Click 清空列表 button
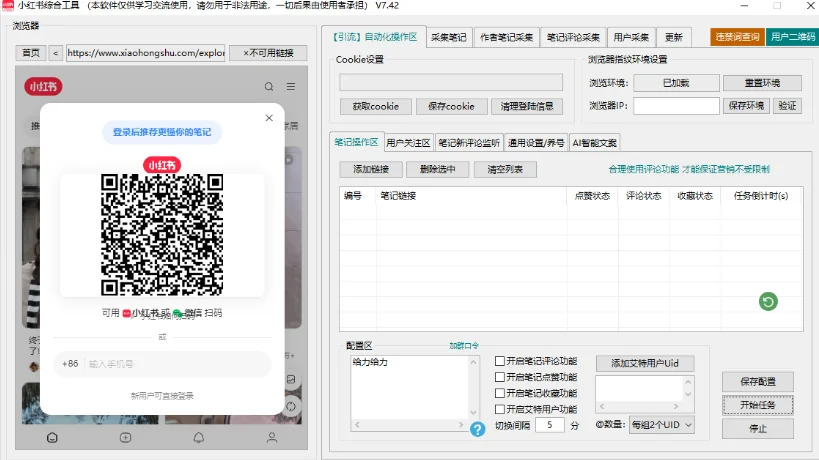819x460 pixels. [505, 169]
